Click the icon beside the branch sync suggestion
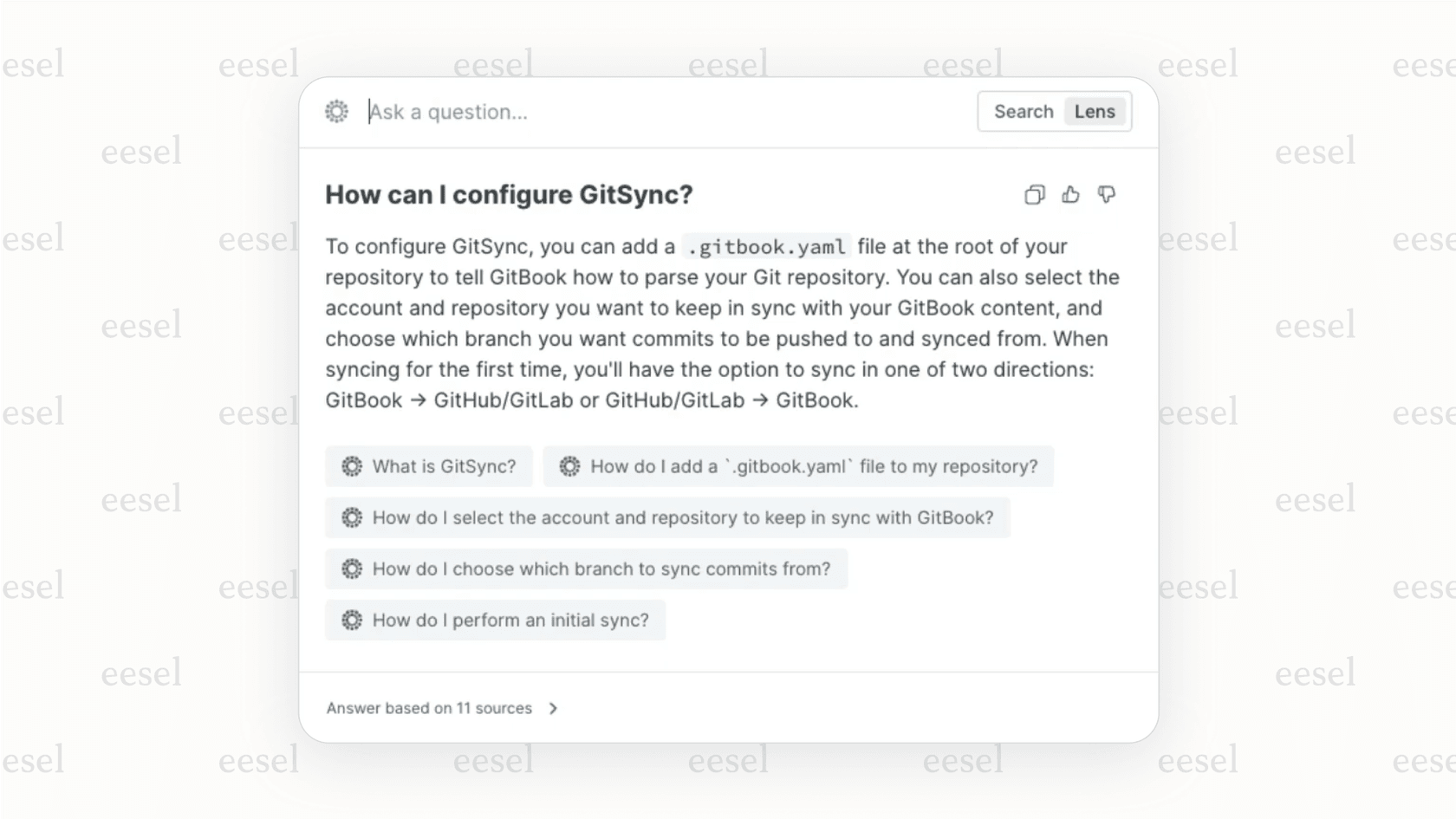This screenshot has height=819, width=1456. [352, 569]
